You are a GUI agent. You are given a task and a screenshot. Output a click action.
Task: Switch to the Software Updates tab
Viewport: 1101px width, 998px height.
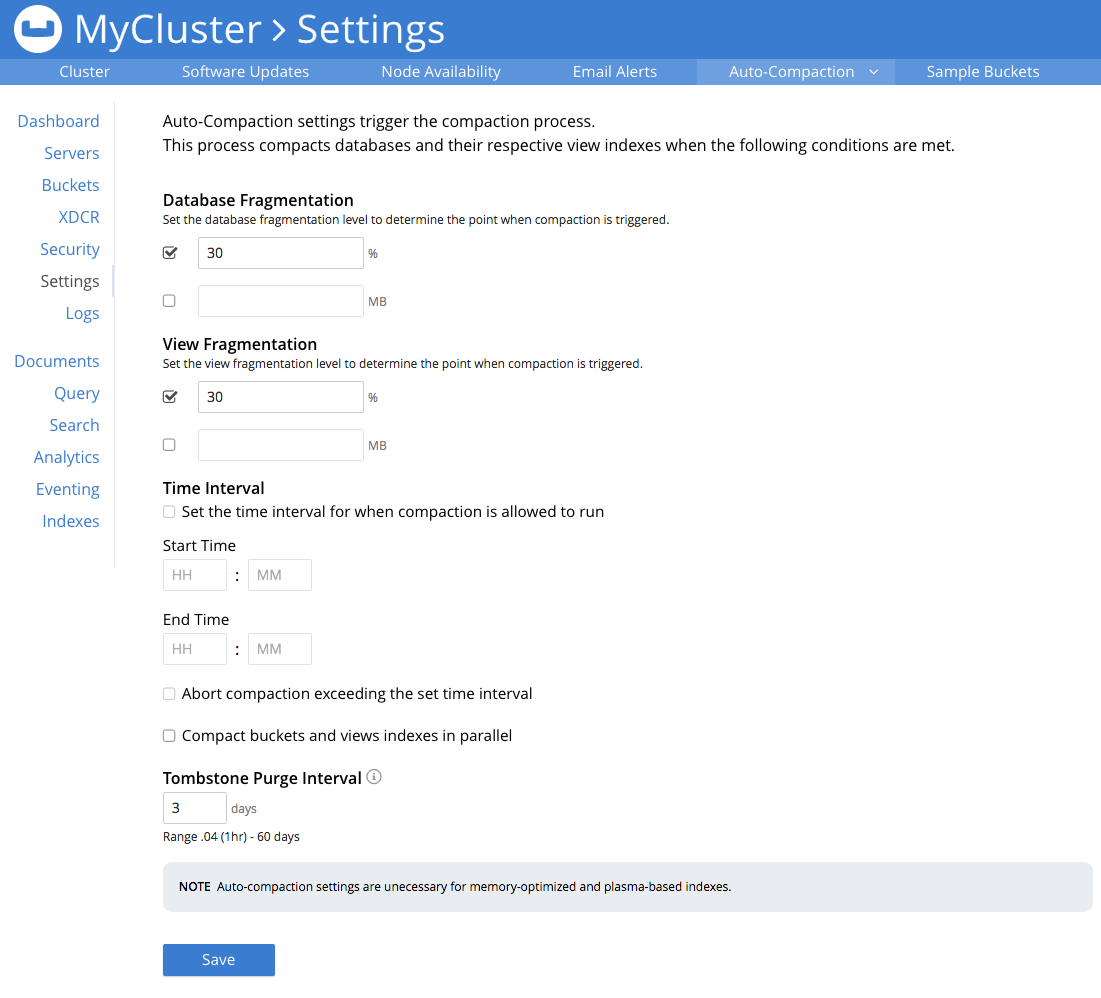coord(245,72)
